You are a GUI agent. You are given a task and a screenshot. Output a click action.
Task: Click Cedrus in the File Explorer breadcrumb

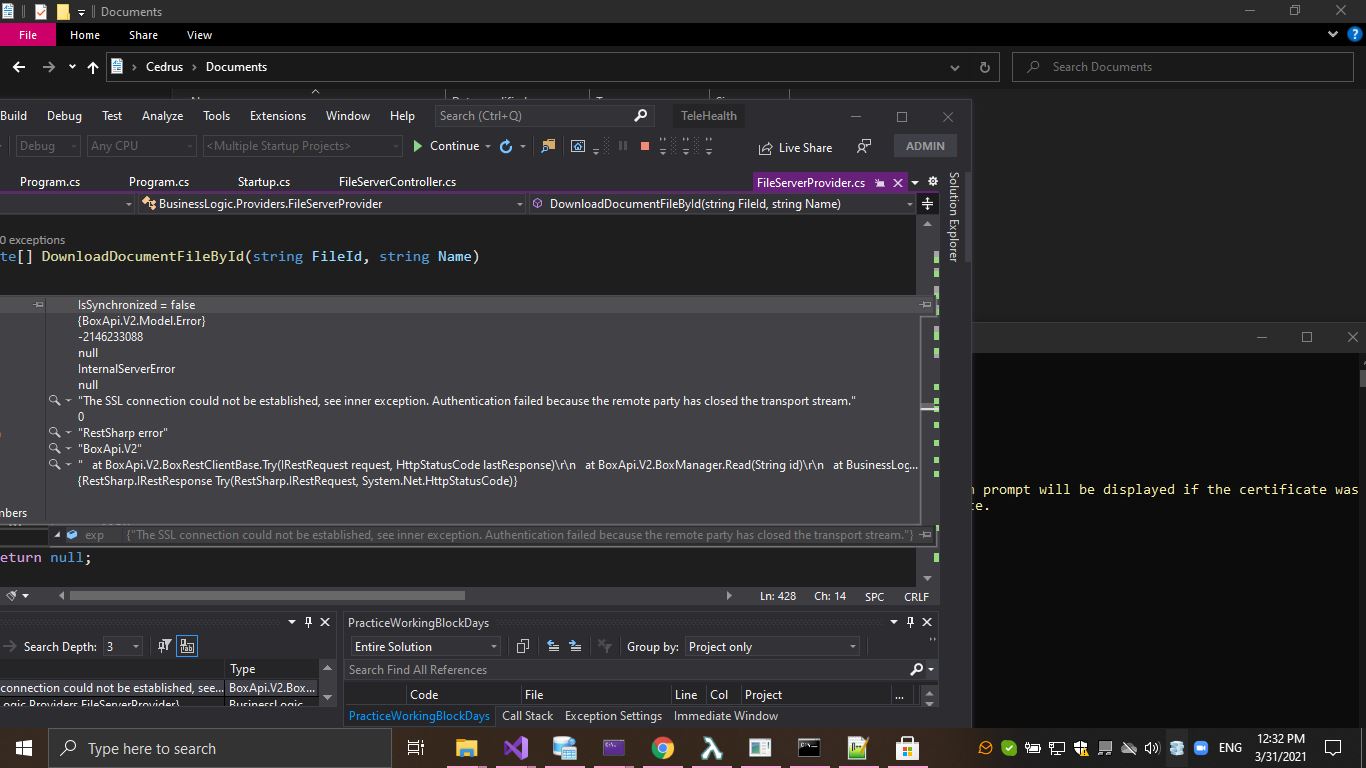click(x=164, y=67)
